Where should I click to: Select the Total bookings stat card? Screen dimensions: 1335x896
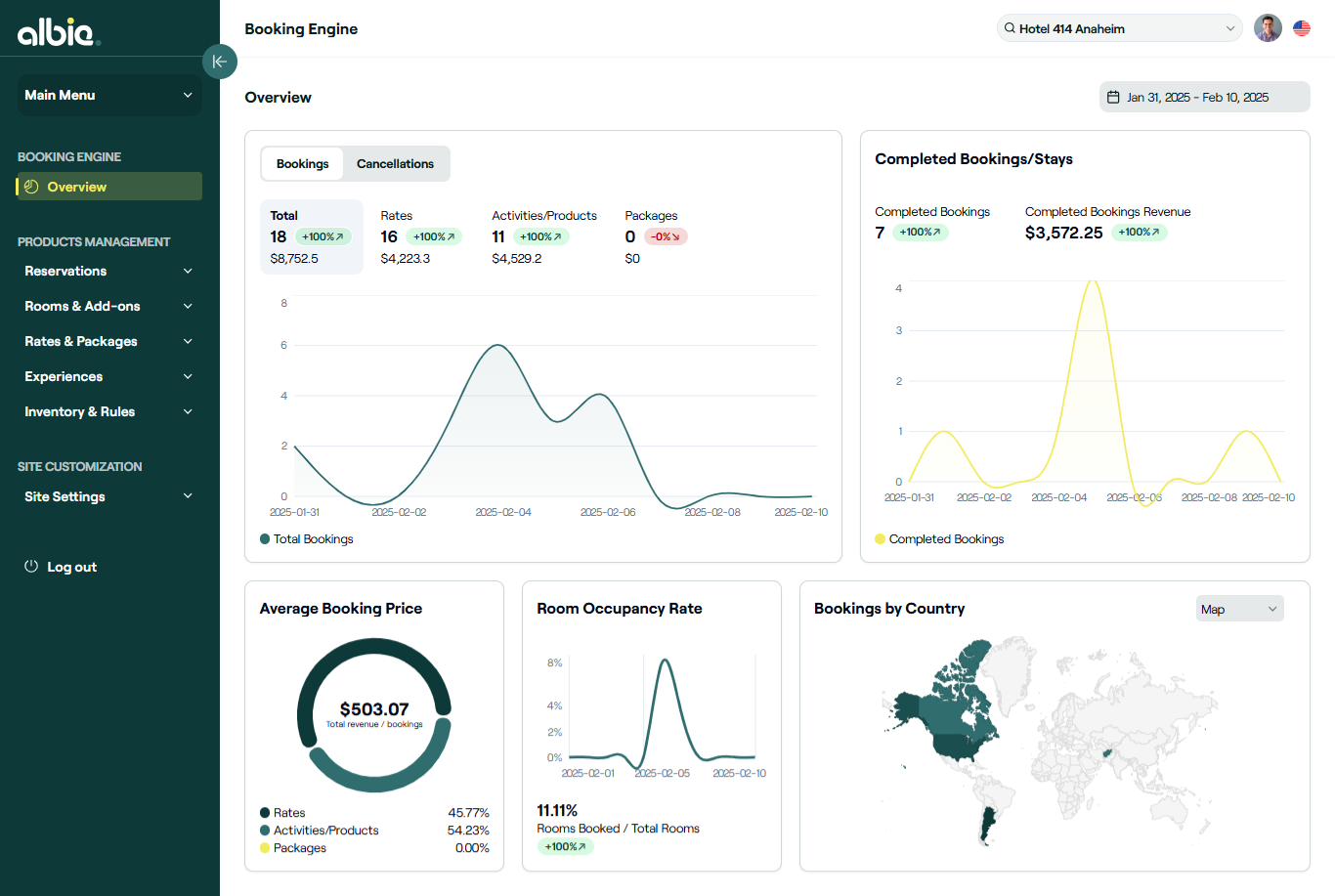(x=311, y=236)
